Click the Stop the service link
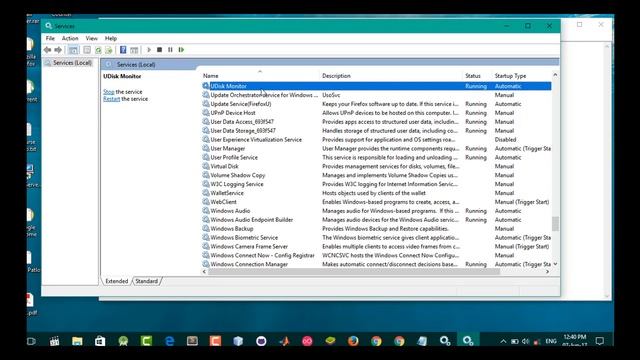The height and width of the screenshot is (360, 640). pyautogui.click(x=109, y=92)
